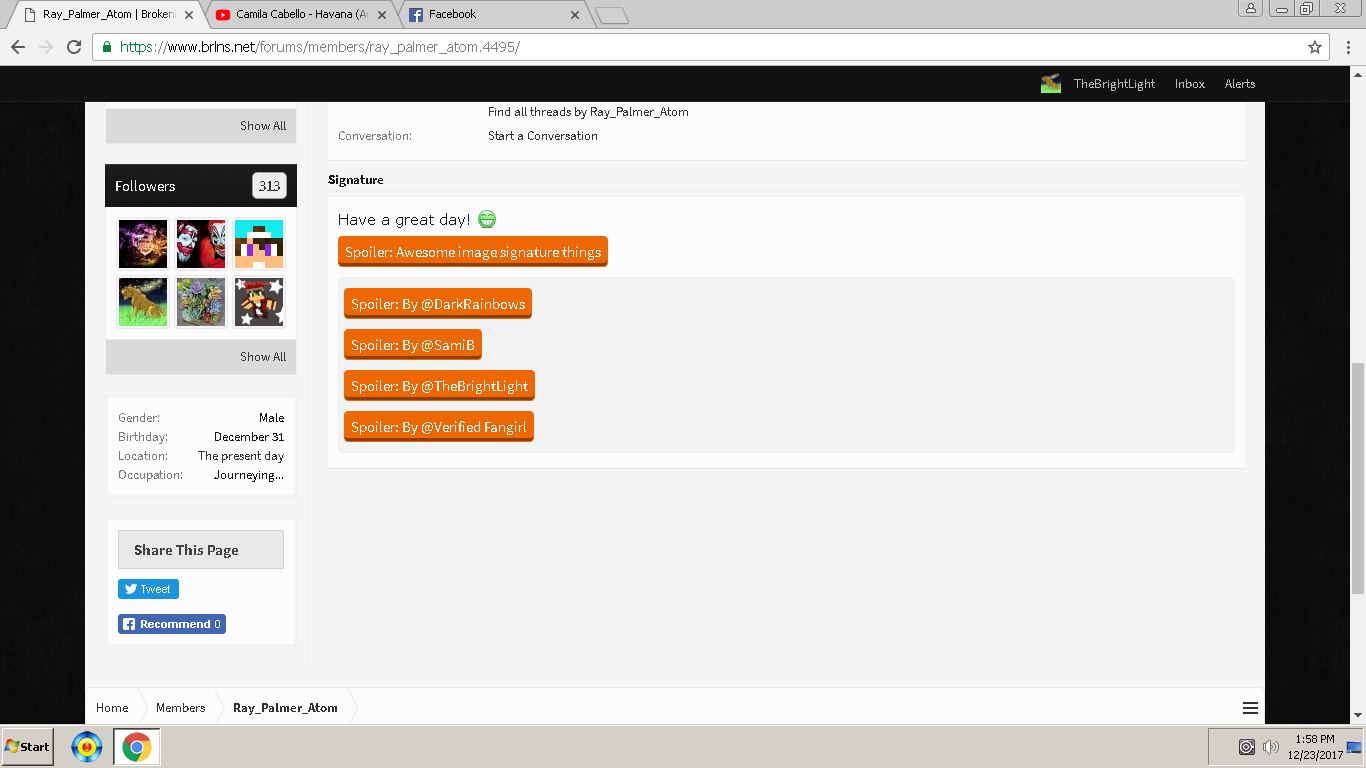This screenshot has height=768, width=1366.
Task: Click the Tweet share button
Action: click(148, 589)
